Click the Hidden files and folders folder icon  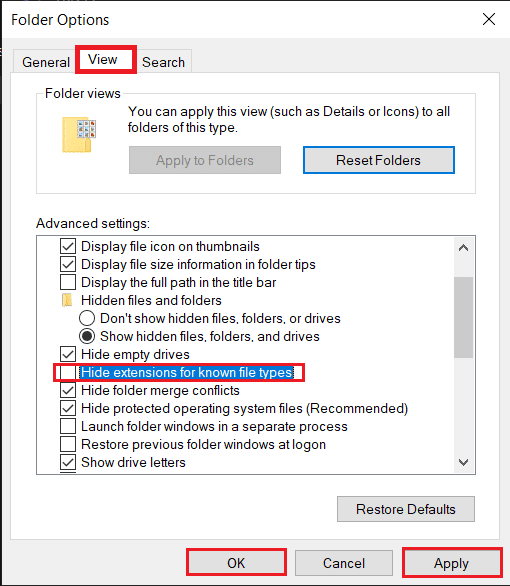coord(67,300)
